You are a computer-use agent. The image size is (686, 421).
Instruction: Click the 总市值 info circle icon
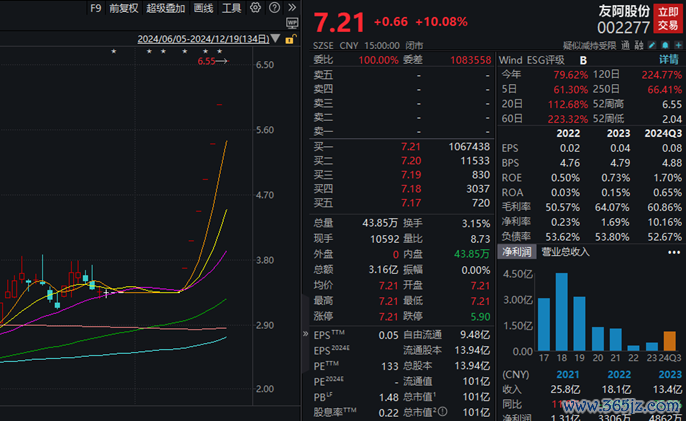[x=443, y=411]
